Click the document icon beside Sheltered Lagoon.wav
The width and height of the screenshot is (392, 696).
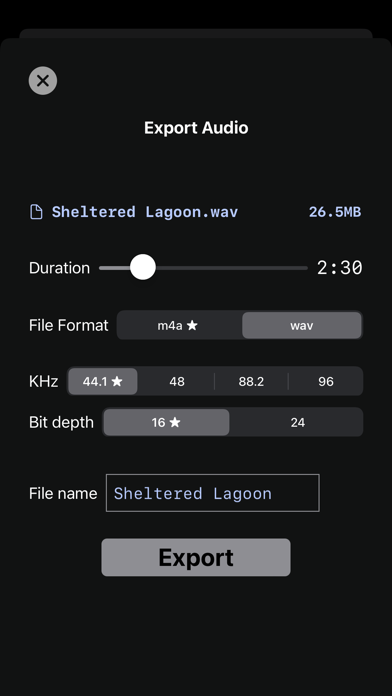[x=36, y=212]
